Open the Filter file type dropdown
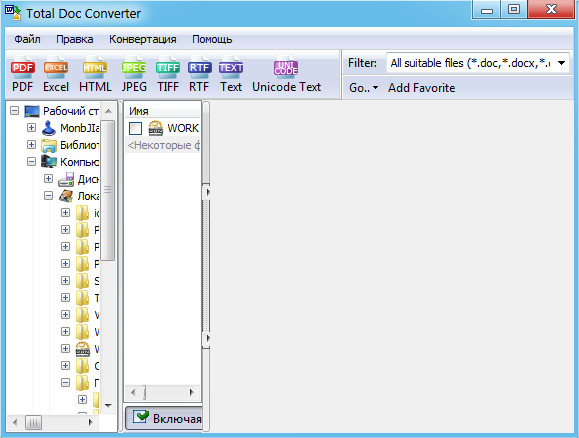The image size is (579, 438). 562,63
